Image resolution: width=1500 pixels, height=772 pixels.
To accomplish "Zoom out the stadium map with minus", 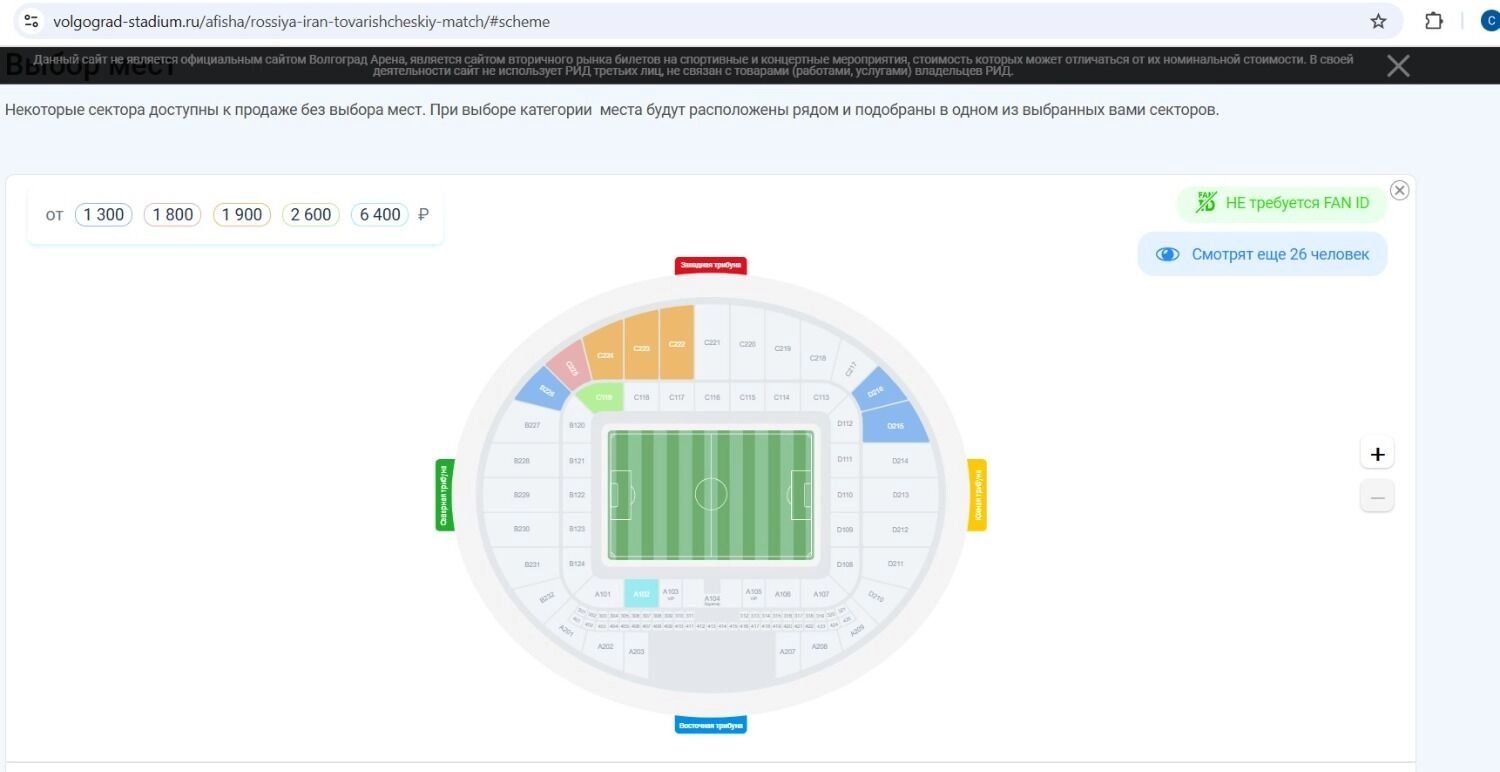I will [1377, 497].
